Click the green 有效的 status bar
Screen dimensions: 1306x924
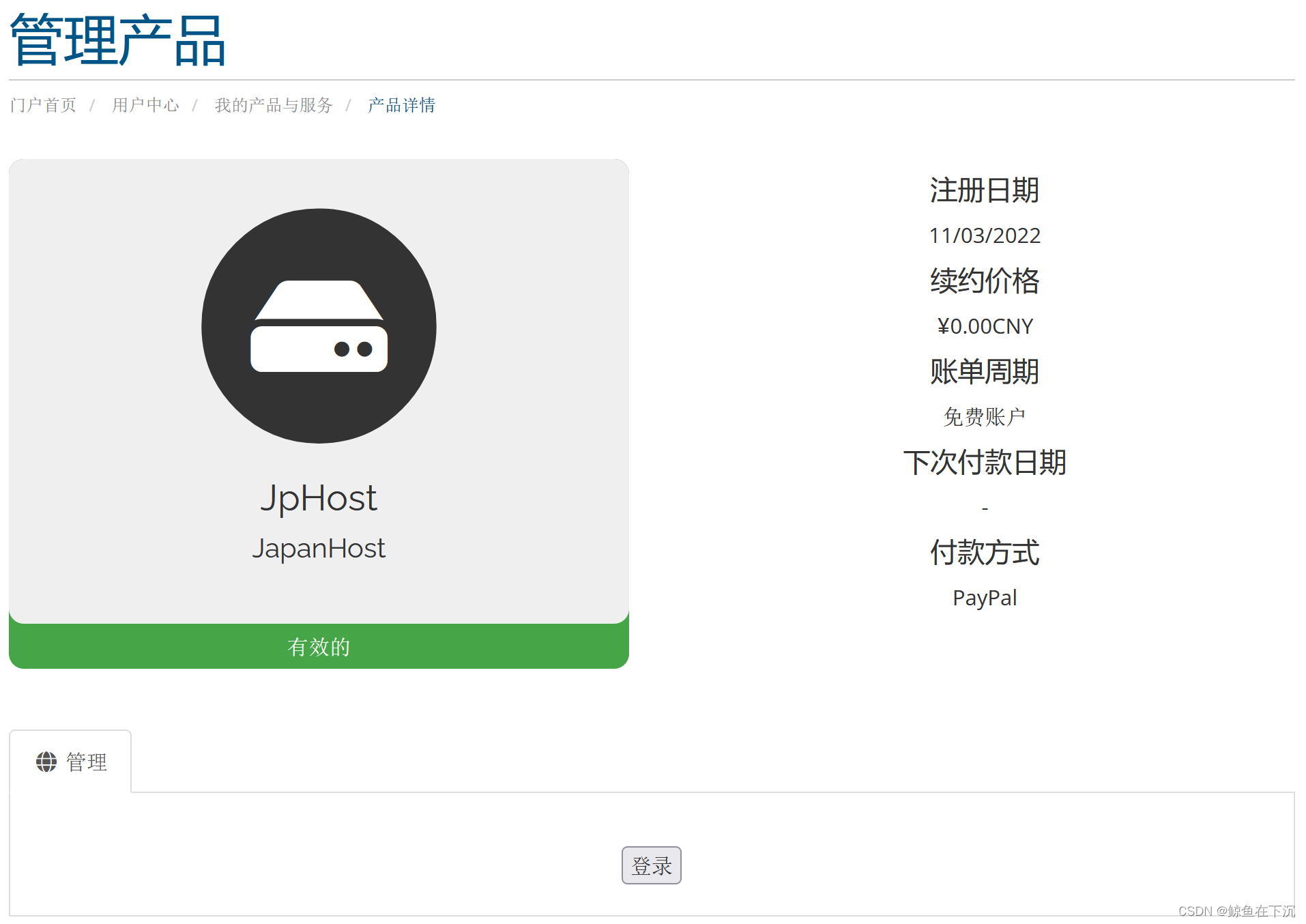[x=319, y=646]
